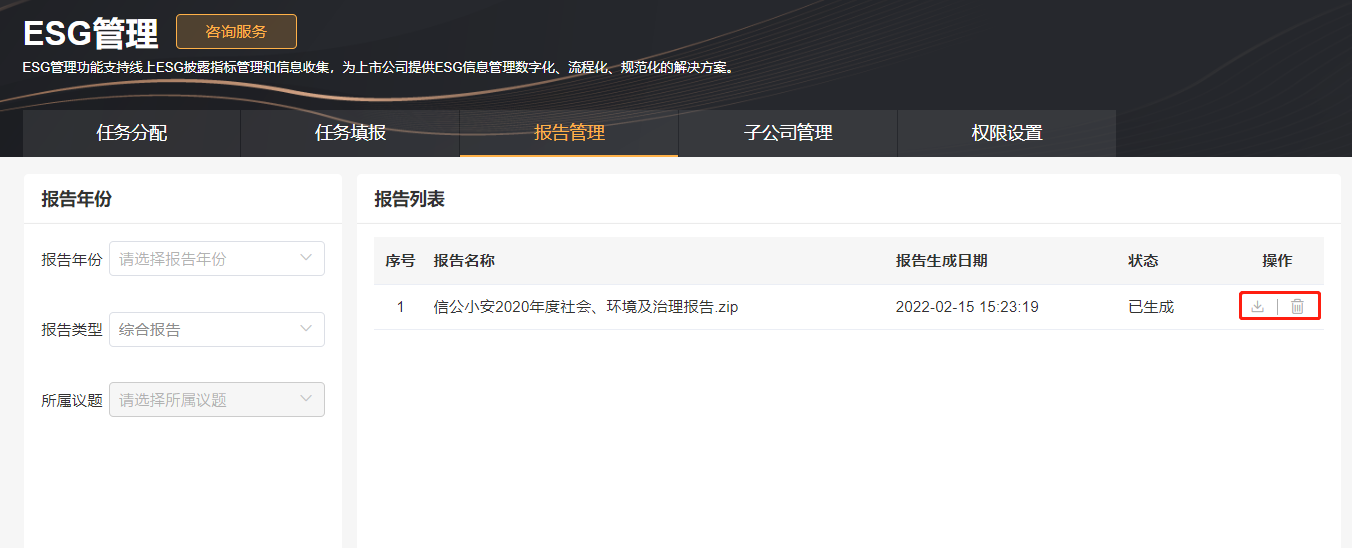Viewport: 1352px width, 548px height.
Task: Click the chevron arrow in 报告类型 selector
Action: [x=306, y=329]
